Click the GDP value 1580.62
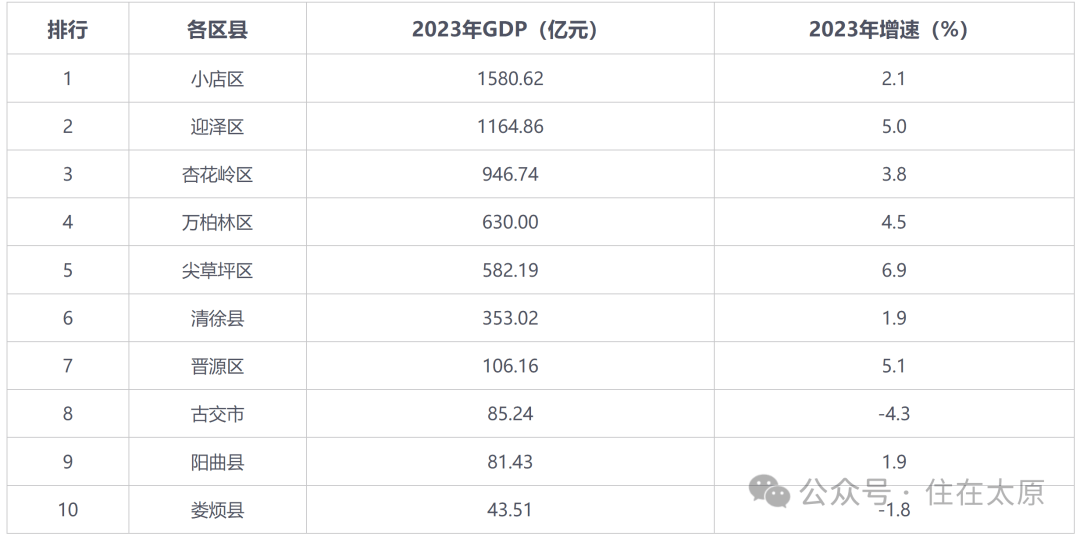Viewport: 1080px width, 536px height. [510, 78]
